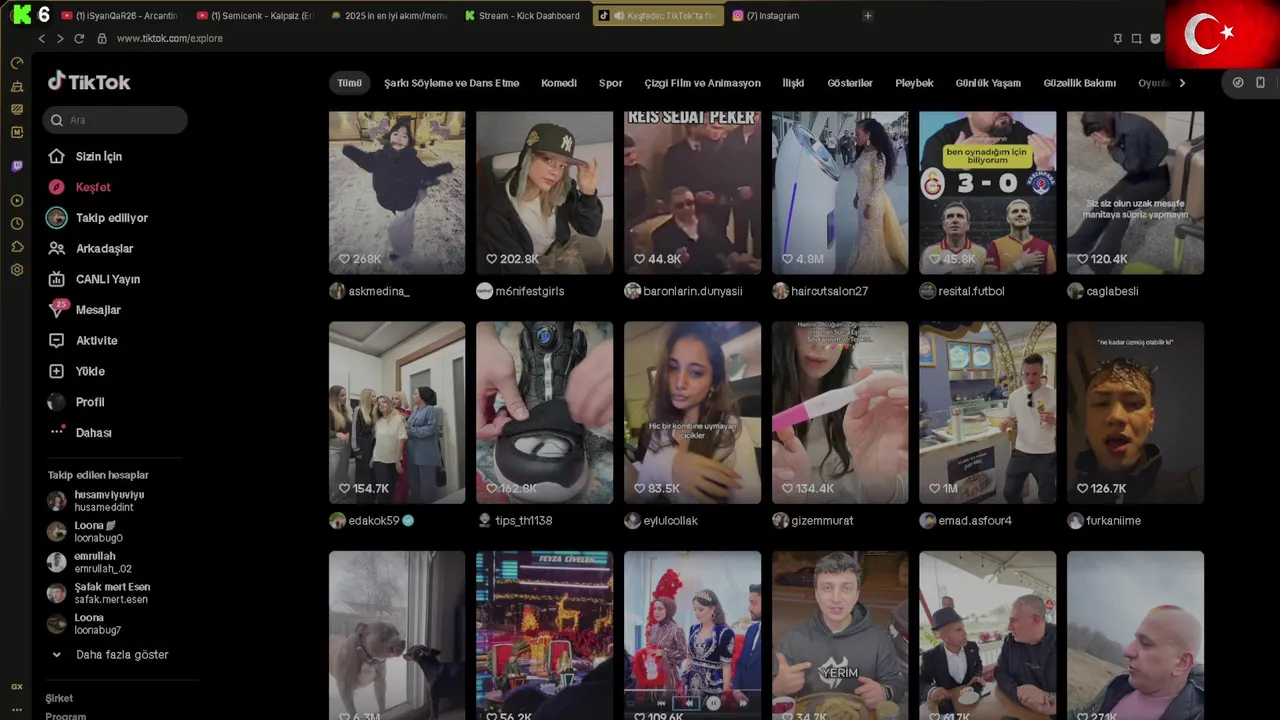Open browser sidebar history clock icon
The width and height of the screenshot is (1280, 720).
pyautogui.click(x=17, y=223)
